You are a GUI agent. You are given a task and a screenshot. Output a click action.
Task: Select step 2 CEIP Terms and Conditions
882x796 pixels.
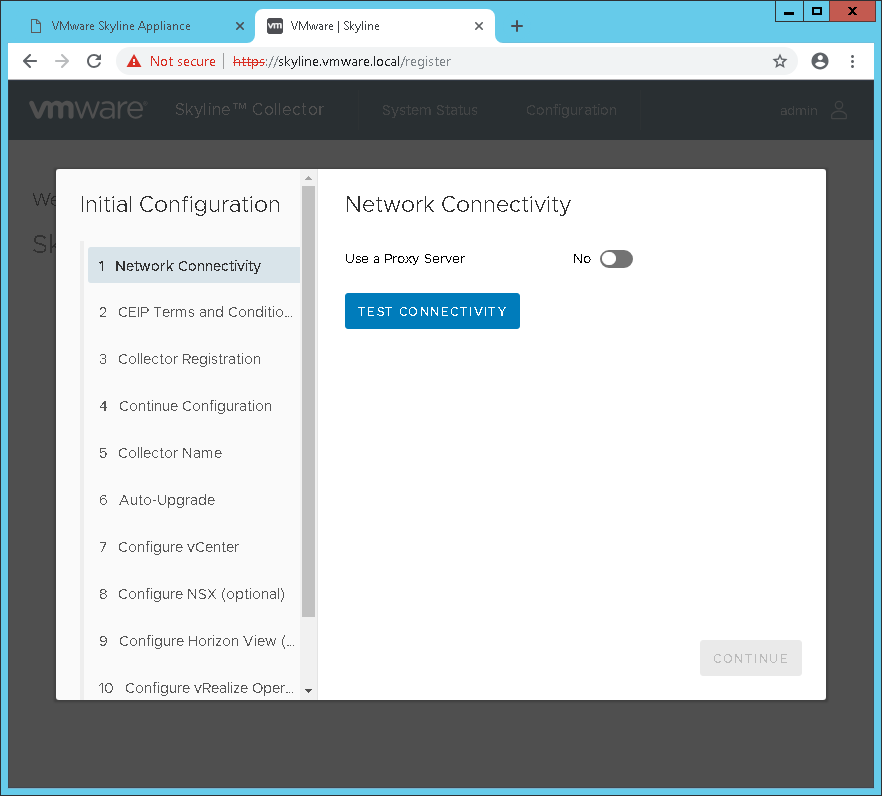pos(194,312)
